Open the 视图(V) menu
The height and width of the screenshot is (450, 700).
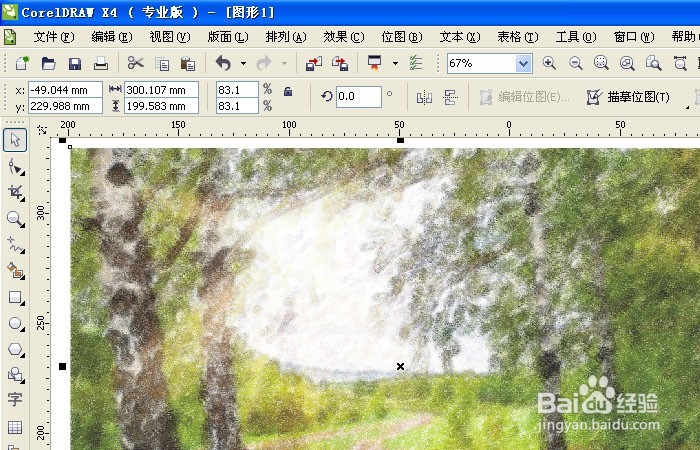click(170, 37)
